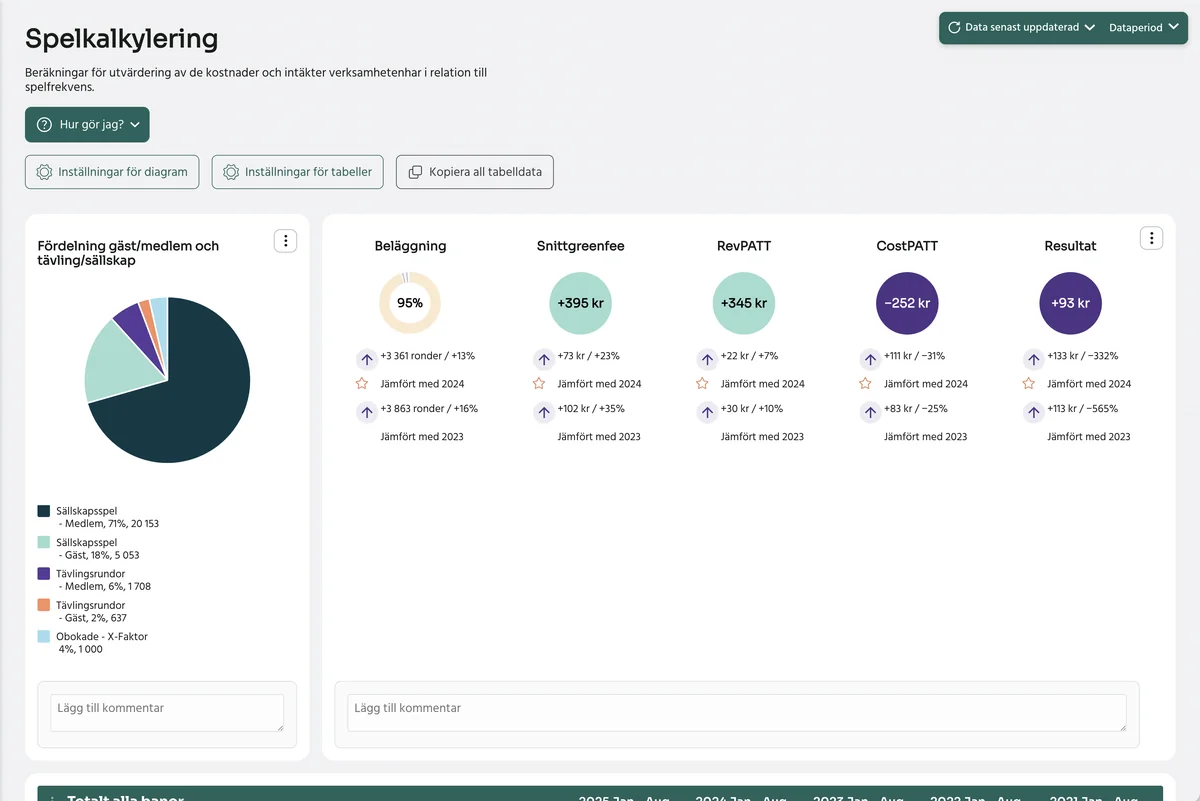Click the up-arrow icon beside +111 kr / −31%
The width and height of the screenshot is (1200, 801).
(x=870, y=358)
